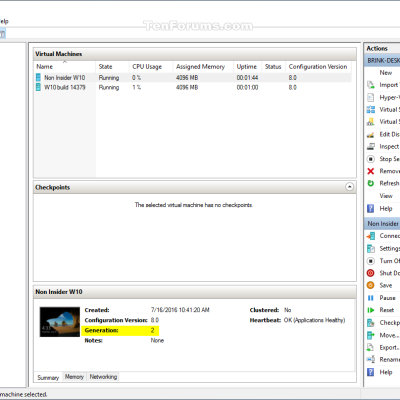Click uptime value 00:01:00
Screen dimensions: 400x400
click(247, 87)
